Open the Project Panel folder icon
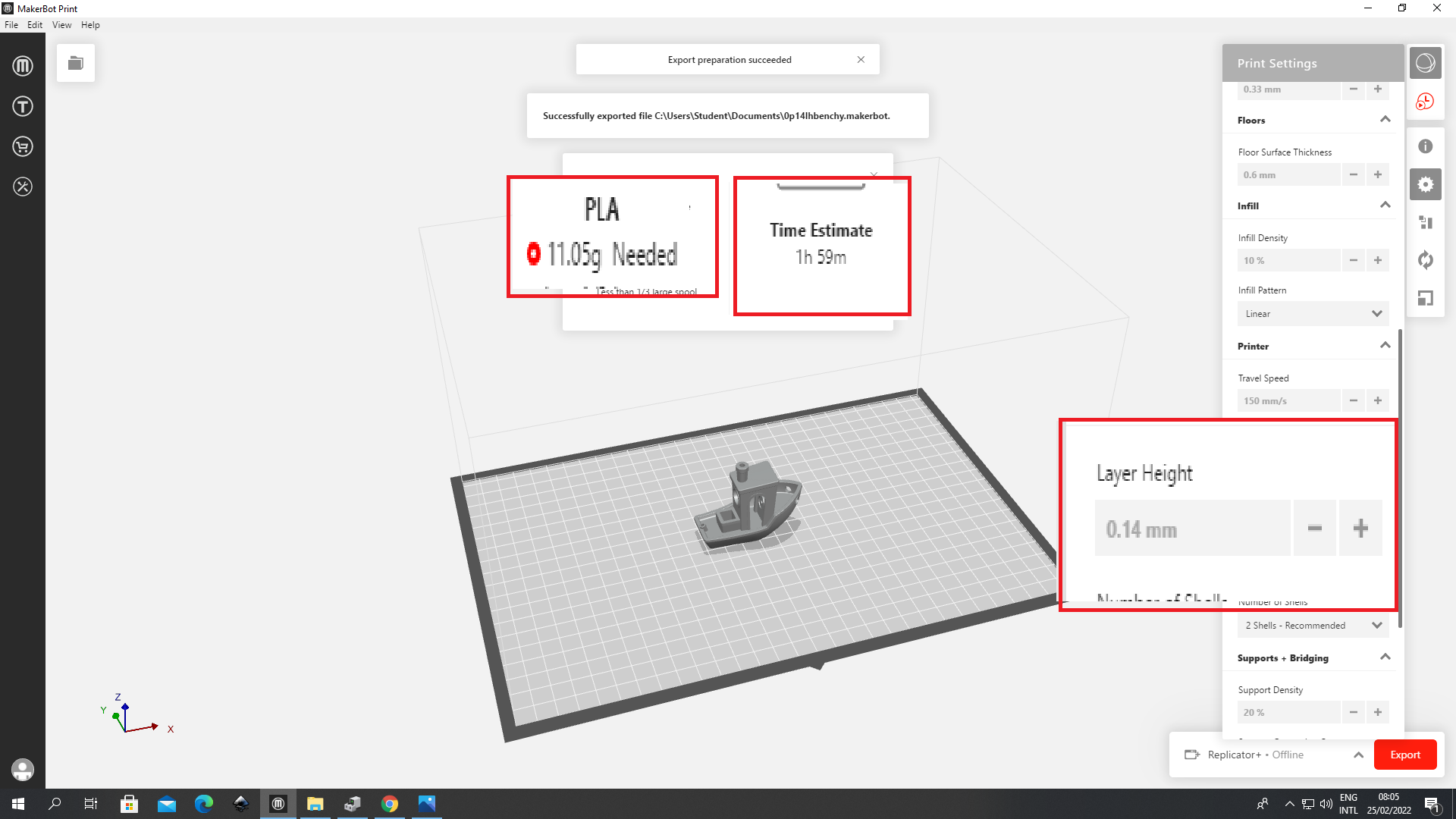This screenshot has width=1456, height=819. (x=76, y=63)
